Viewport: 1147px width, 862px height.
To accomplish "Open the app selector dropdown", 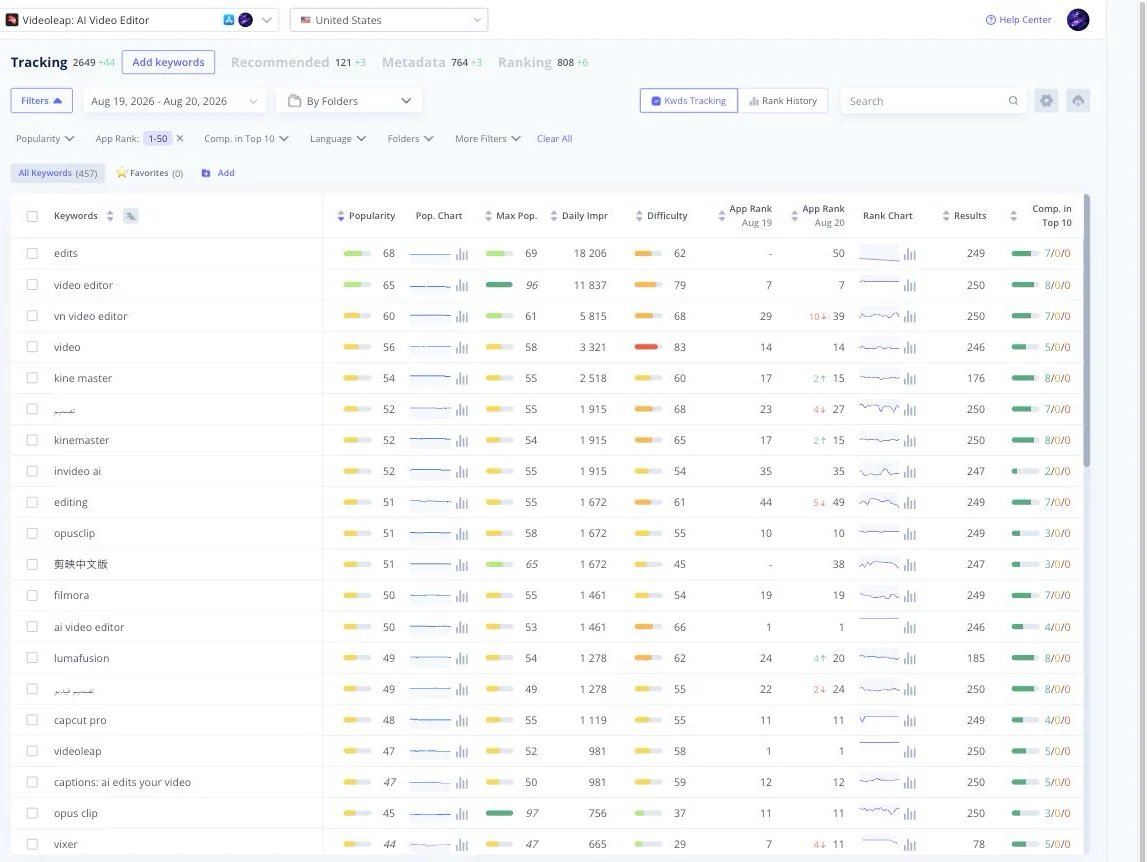I will click(x=139, y=20).
